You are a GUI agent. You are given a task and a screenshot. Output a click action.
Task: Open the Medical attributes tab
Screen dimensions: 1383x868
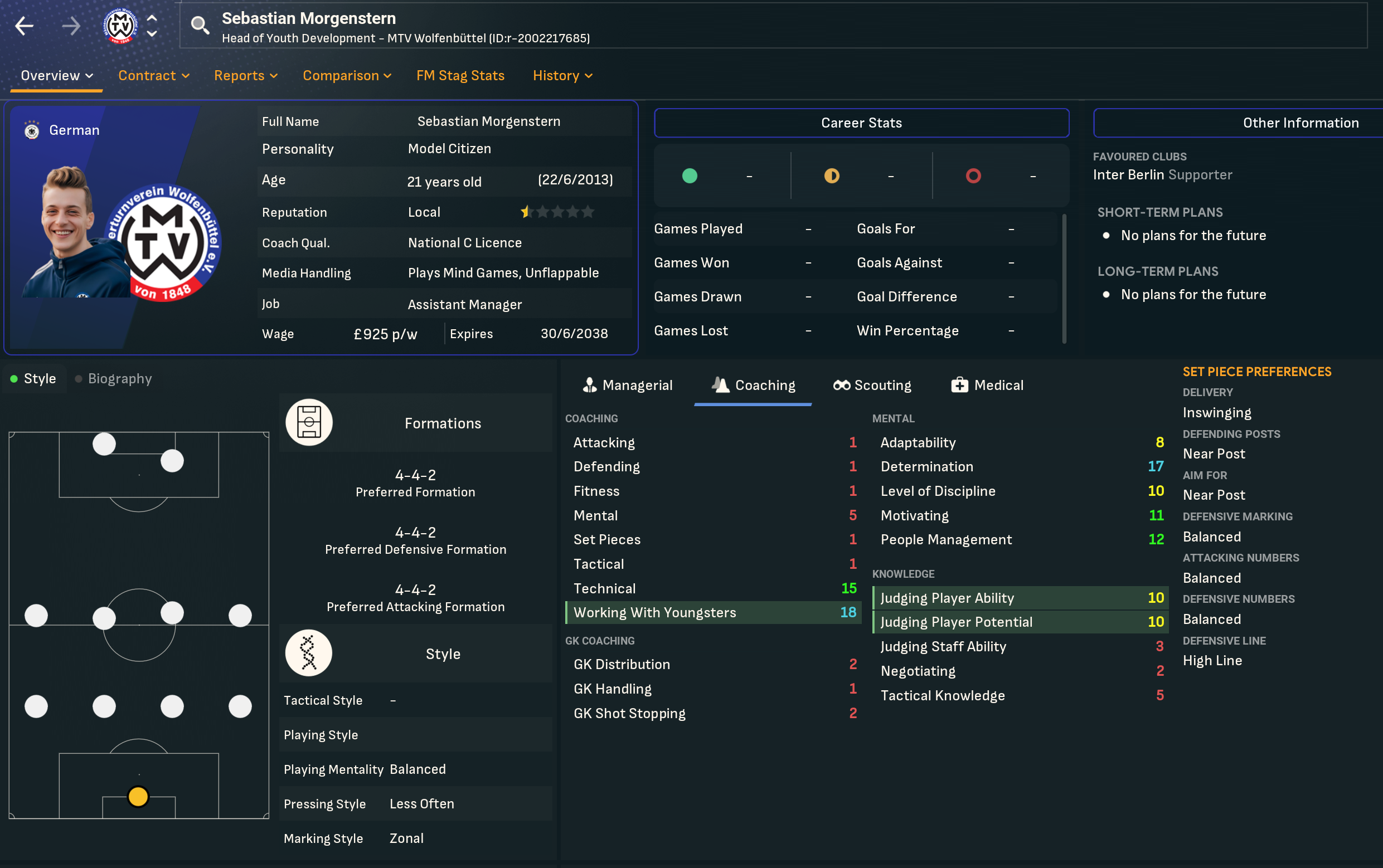point(987,385)
